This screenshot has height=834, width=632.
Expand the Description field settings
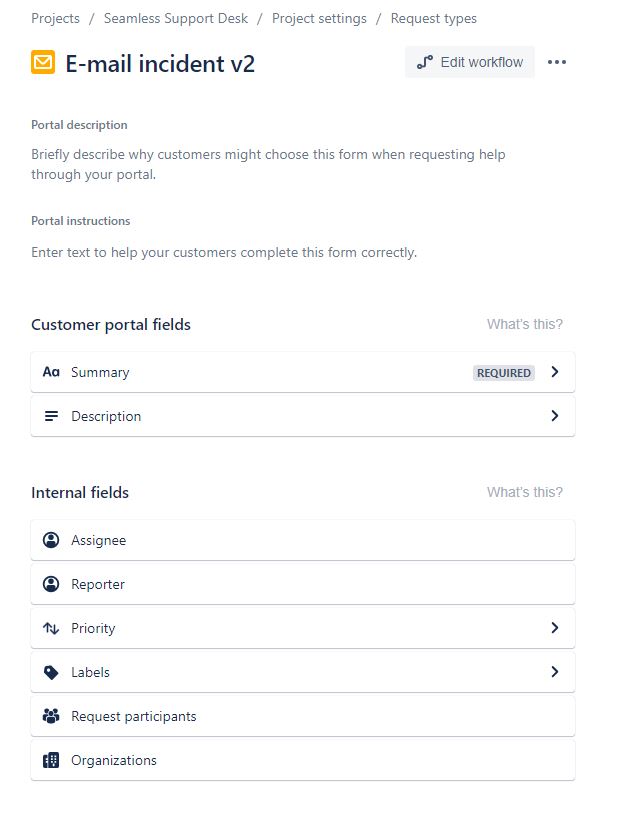(x=555, y=416)
